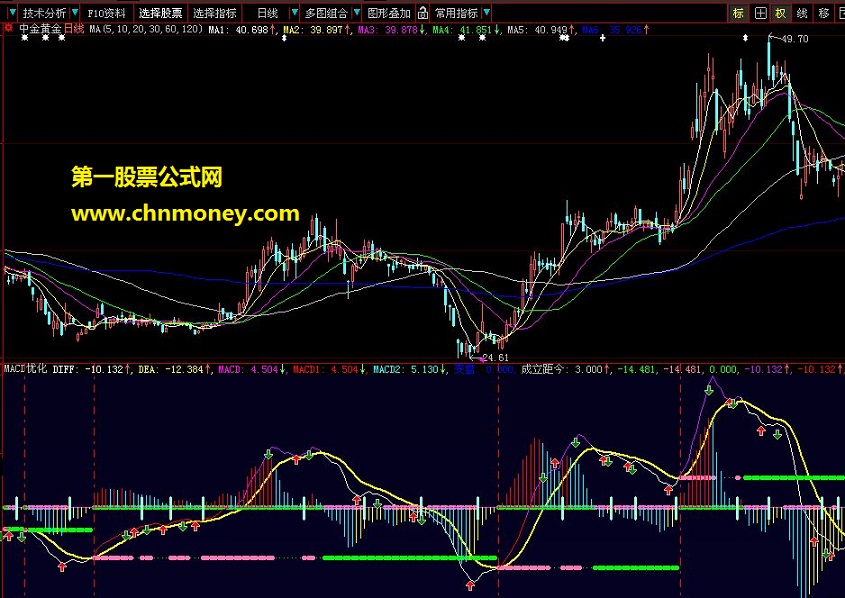The height and width of the screenshot is (598, 845).
Task: Toggle the 移 move button
Action: pos(823,13)
